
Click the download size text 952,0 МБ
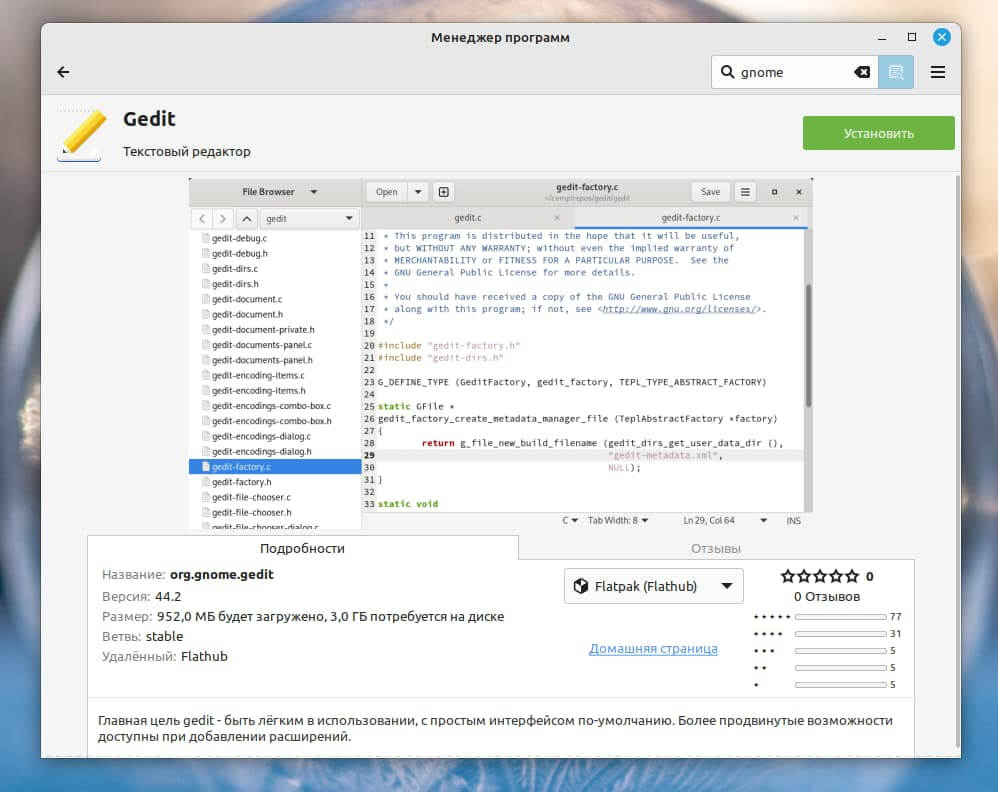[186, 616]
